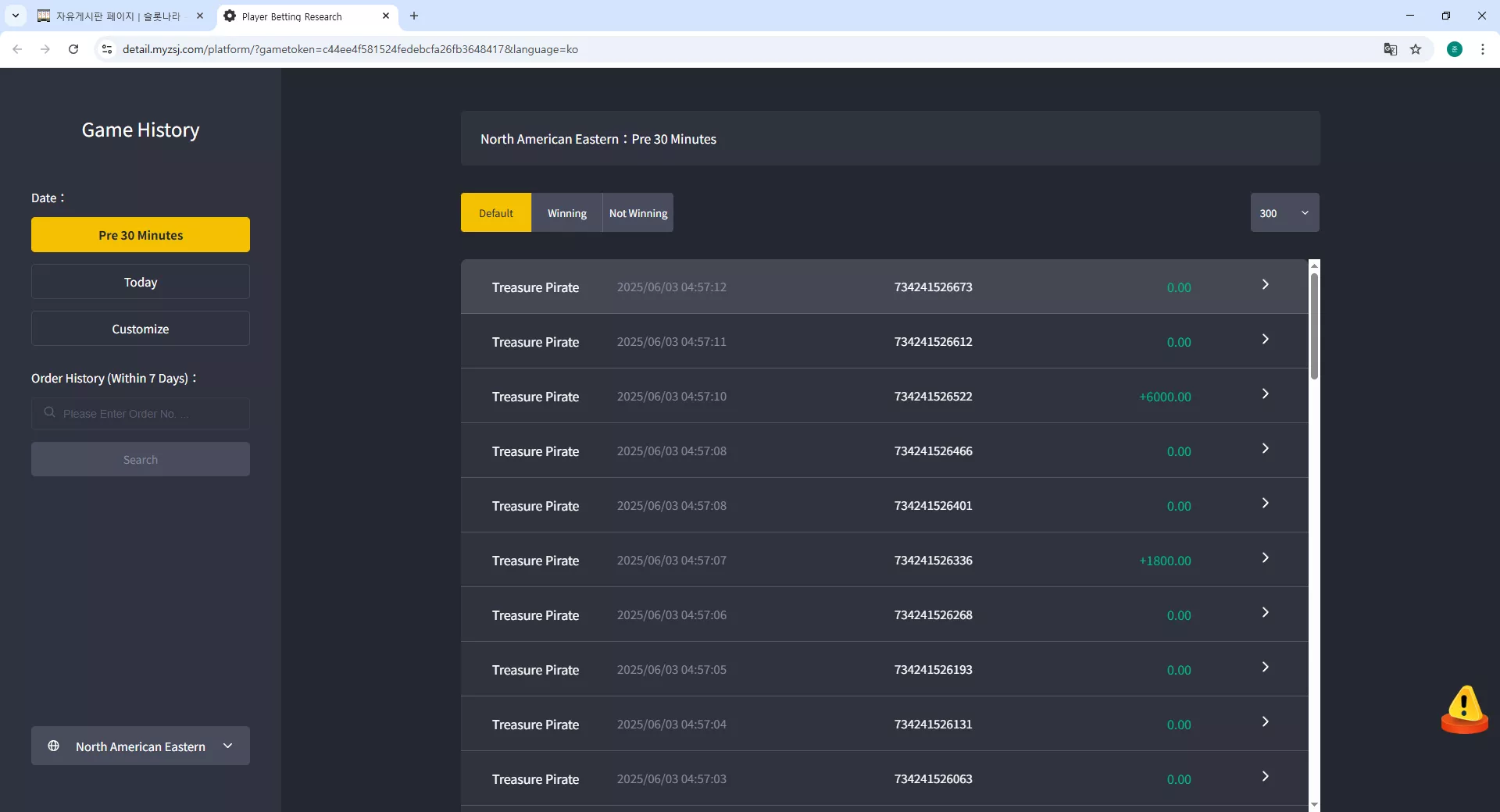
Task: Select the Customize date filter
Action: pyautogui.click(x=141, y=329)
